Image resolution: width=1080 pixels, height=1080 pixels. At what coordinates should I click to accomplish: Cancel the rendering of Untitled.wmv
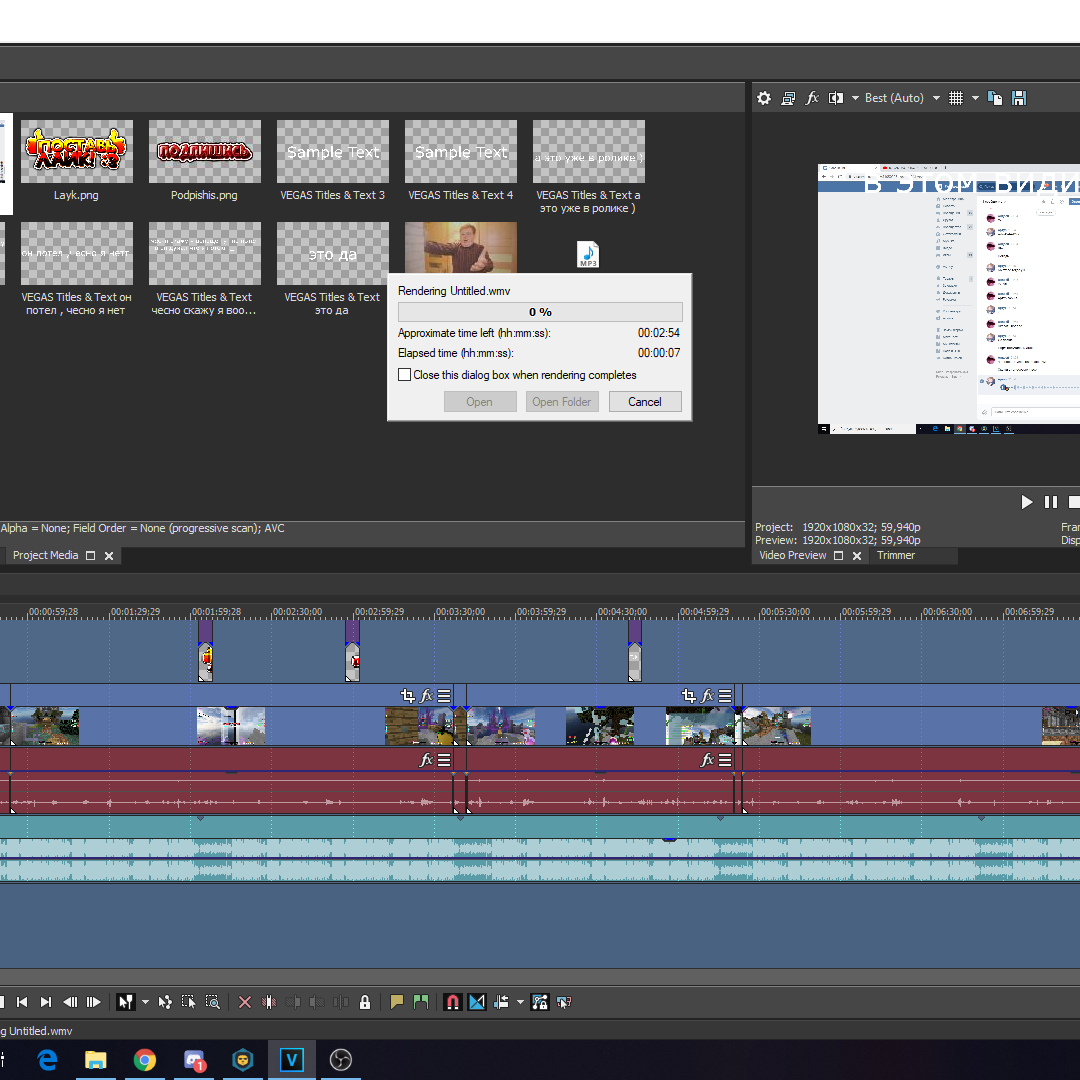pyautogui.click(x=644, y=402)
